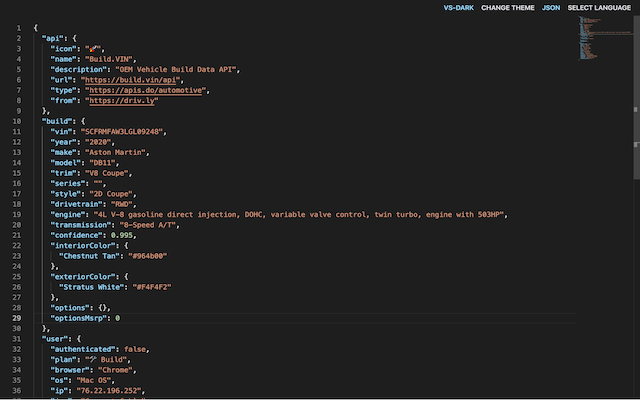Click line number 29 in the gutter

pyautogui.click(x=16, y=318)
